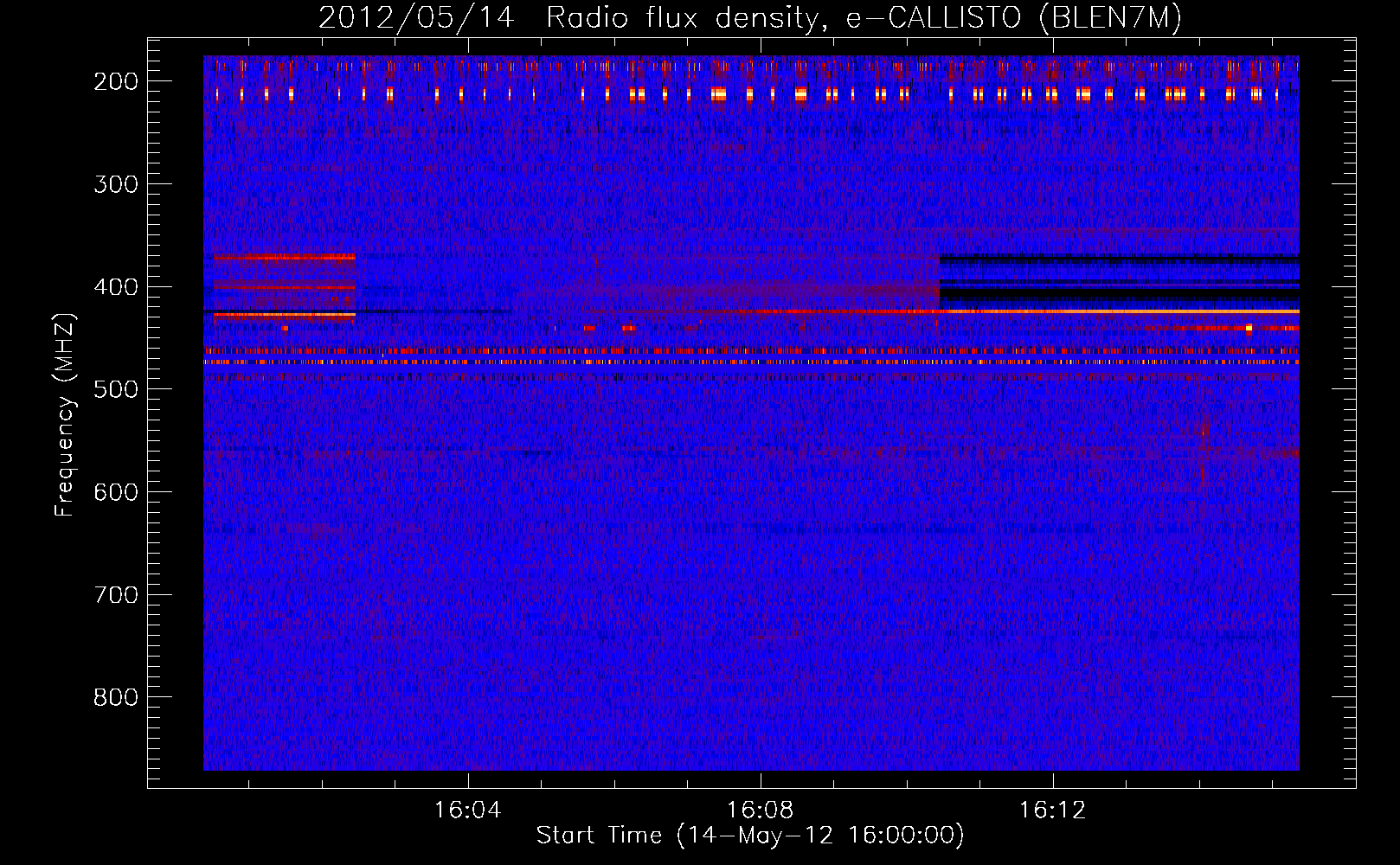Screen dimensions: 1400x865
Task: Click the "Frequency (MHZ)" axis label
Action: pos(65,415)
